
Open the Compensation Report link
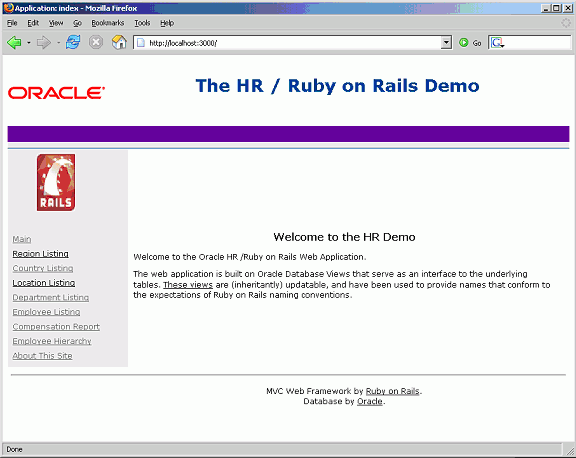pyautogui.click(x=56, y=327)
